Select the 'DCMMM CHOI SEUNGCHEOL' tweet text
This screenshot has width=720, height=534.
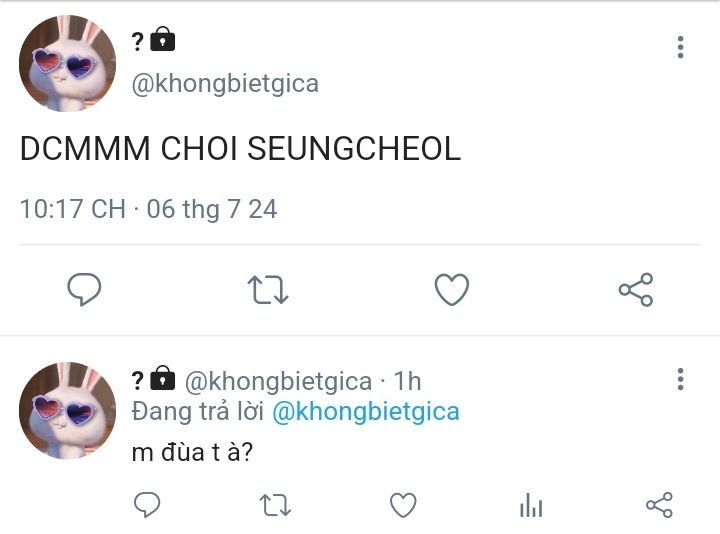click(x=240, y=149)
